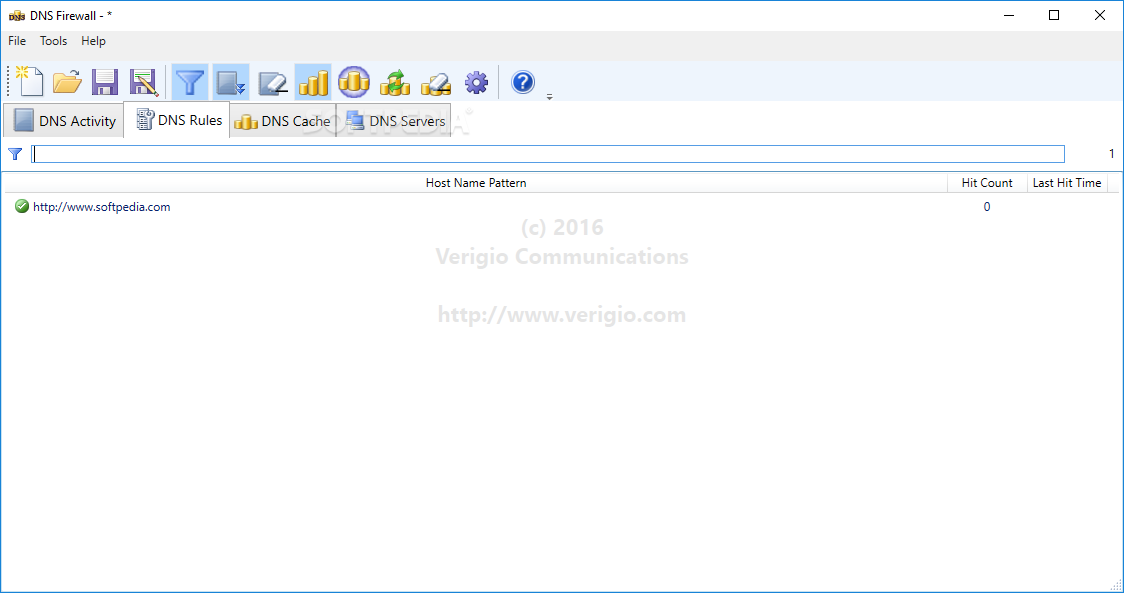Image resolution: width=1124 pixels, height=593 pixels.
Task: Sort by the Hit Count column header
Action: [987, 183]
